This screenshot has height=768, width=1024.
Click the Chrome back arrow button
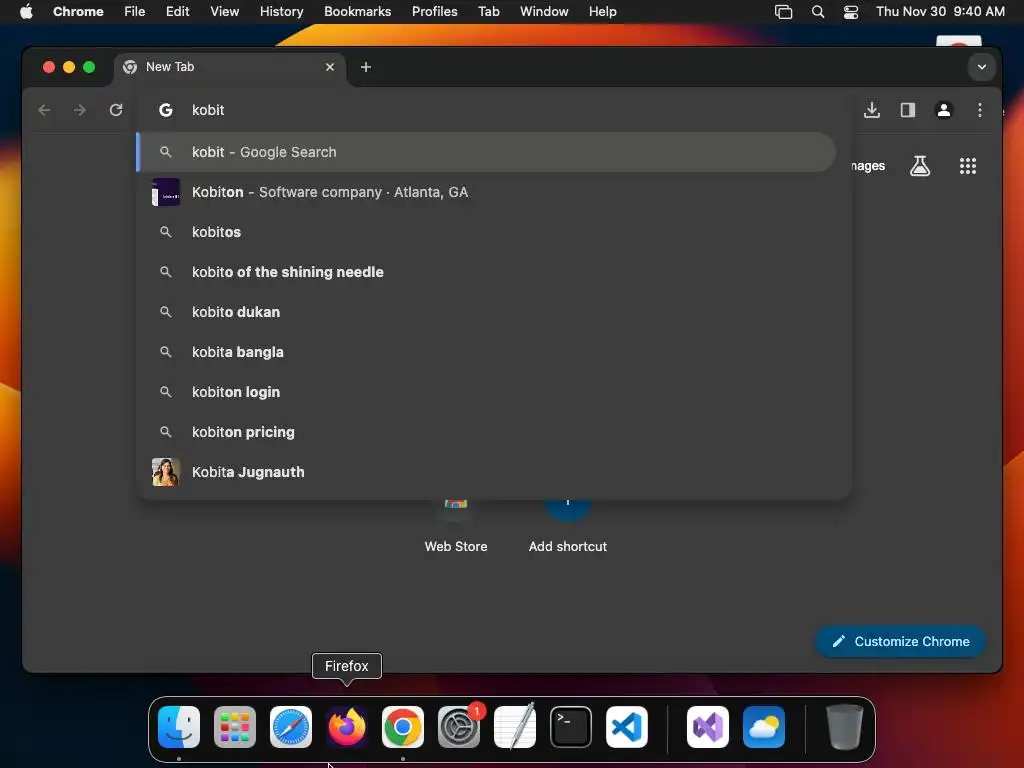coord(44,110)
